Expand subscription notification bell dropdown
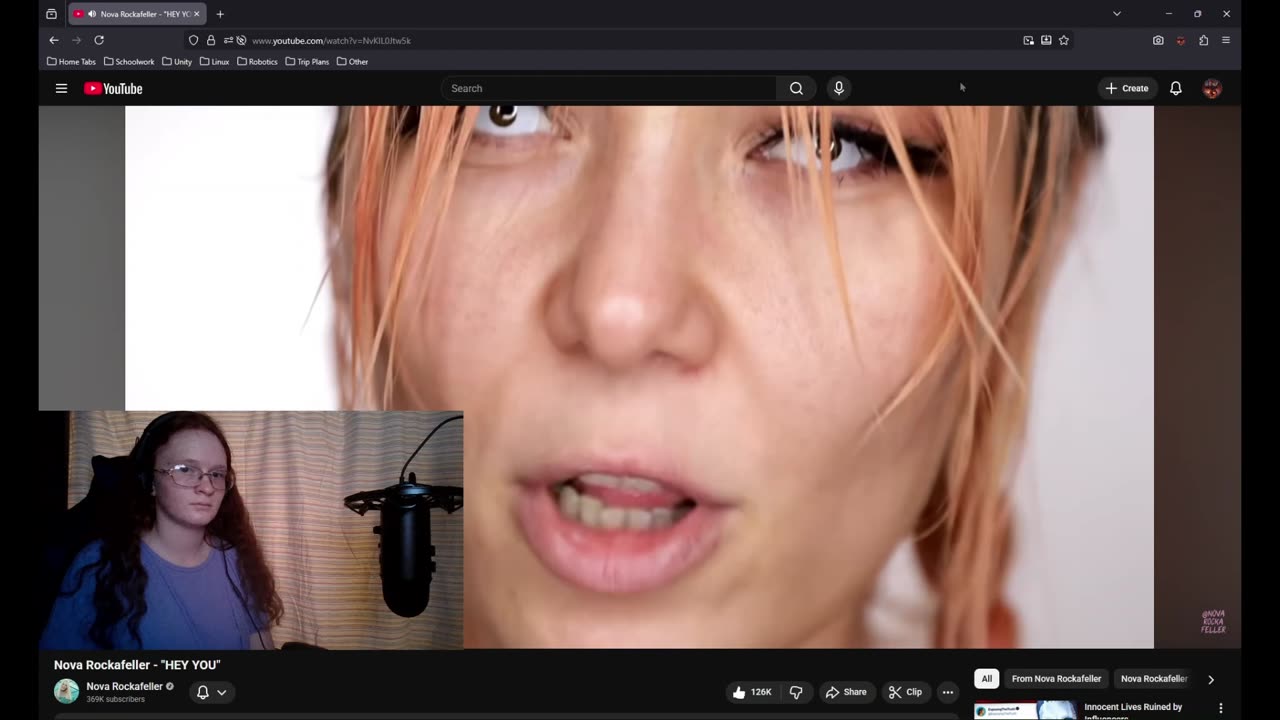 [212, 692]
